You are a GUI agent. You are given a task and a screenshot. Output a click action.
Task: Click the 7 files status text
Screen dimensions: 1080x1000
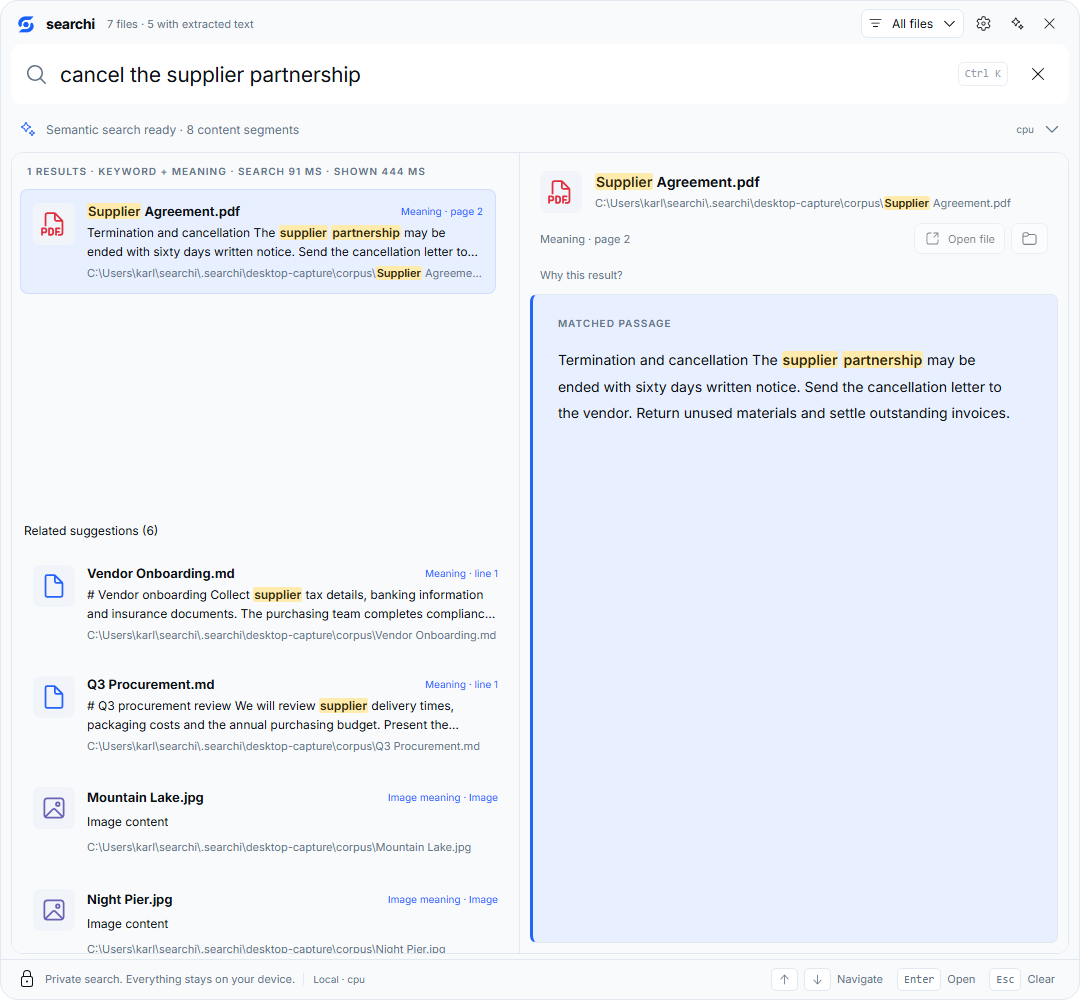coord(180,24)
